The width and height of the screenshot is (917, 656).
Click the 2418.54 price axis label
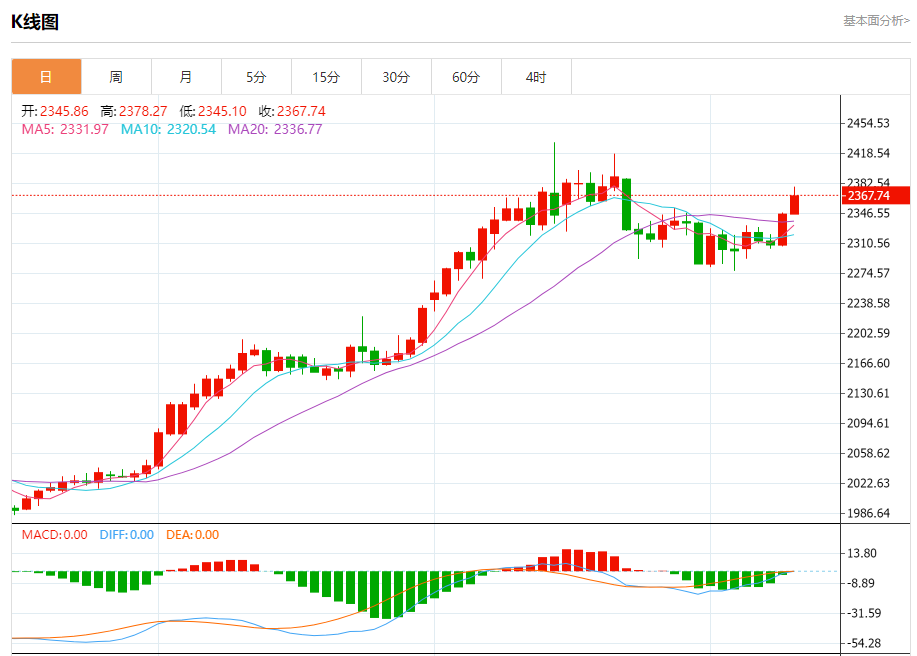tap(868, 153)
